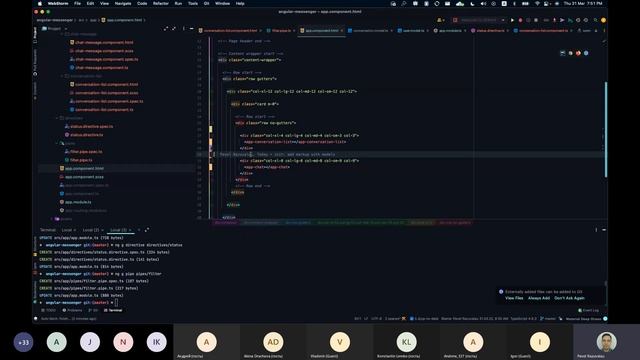Open the Problems tool window

click(x=72, y=310)
